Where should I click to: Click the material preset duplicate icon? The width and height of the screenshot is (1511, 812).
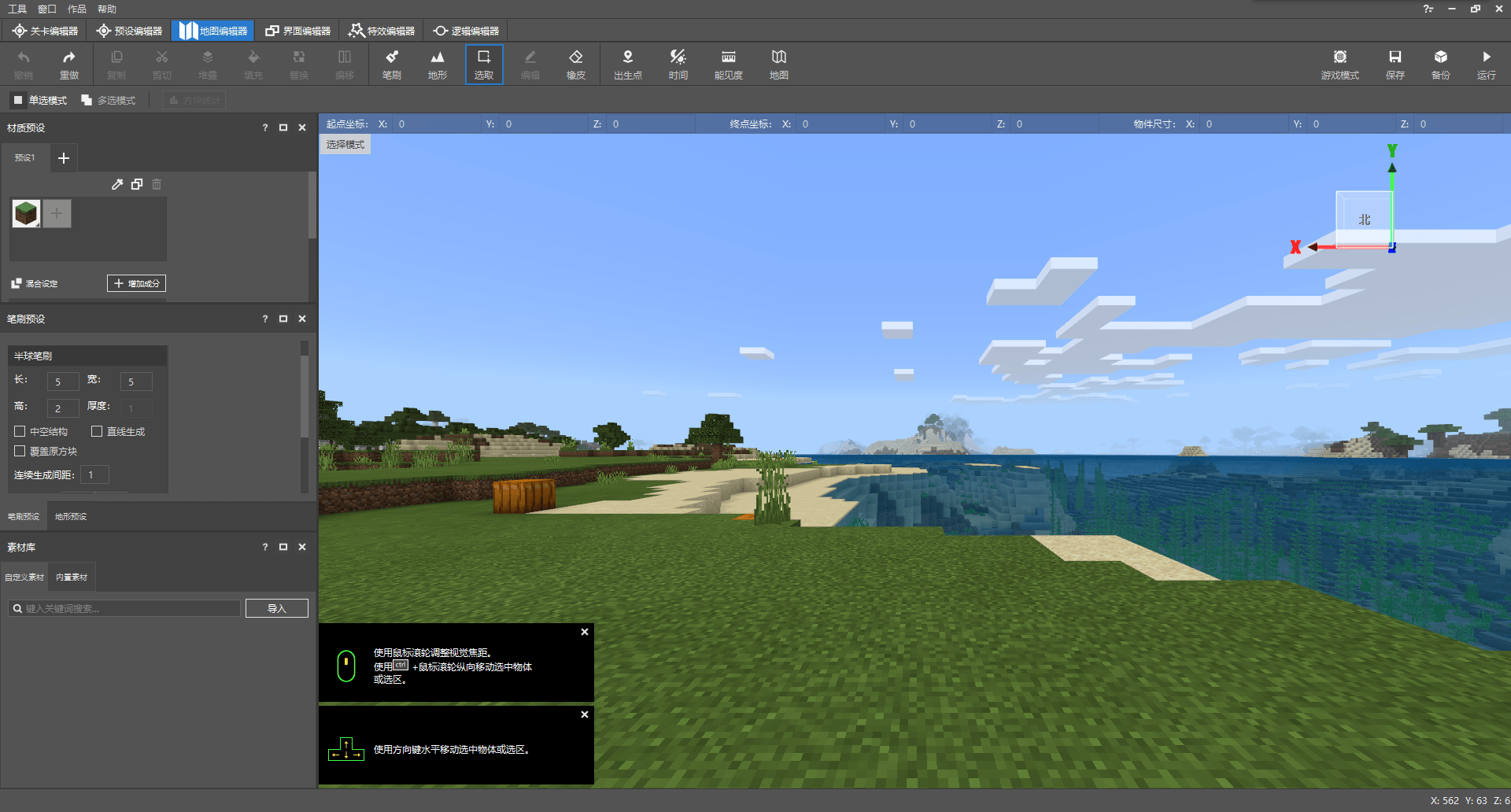point(137,184)
